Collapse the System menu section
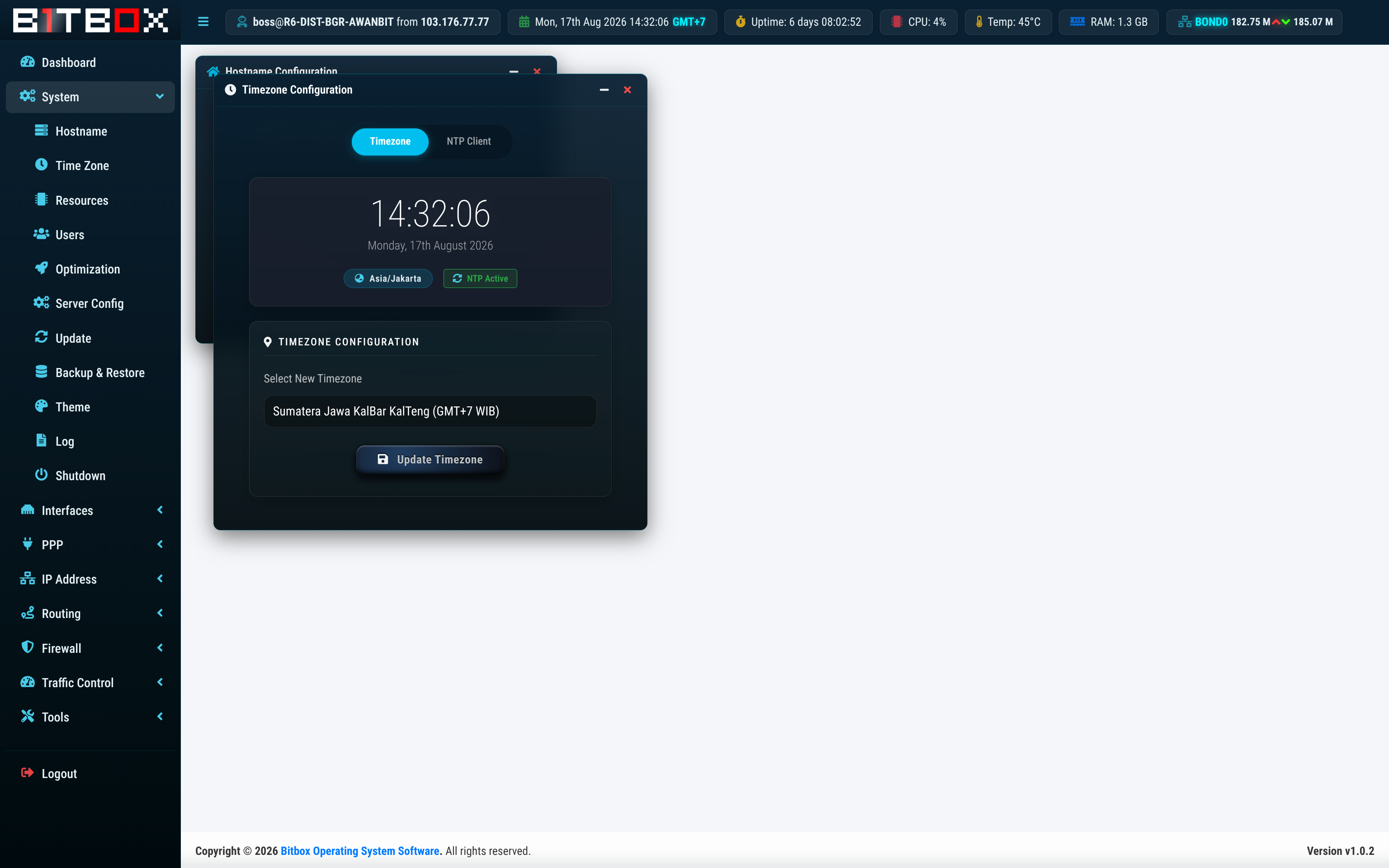The image size is (1389, 868). (x=90, y=96)
